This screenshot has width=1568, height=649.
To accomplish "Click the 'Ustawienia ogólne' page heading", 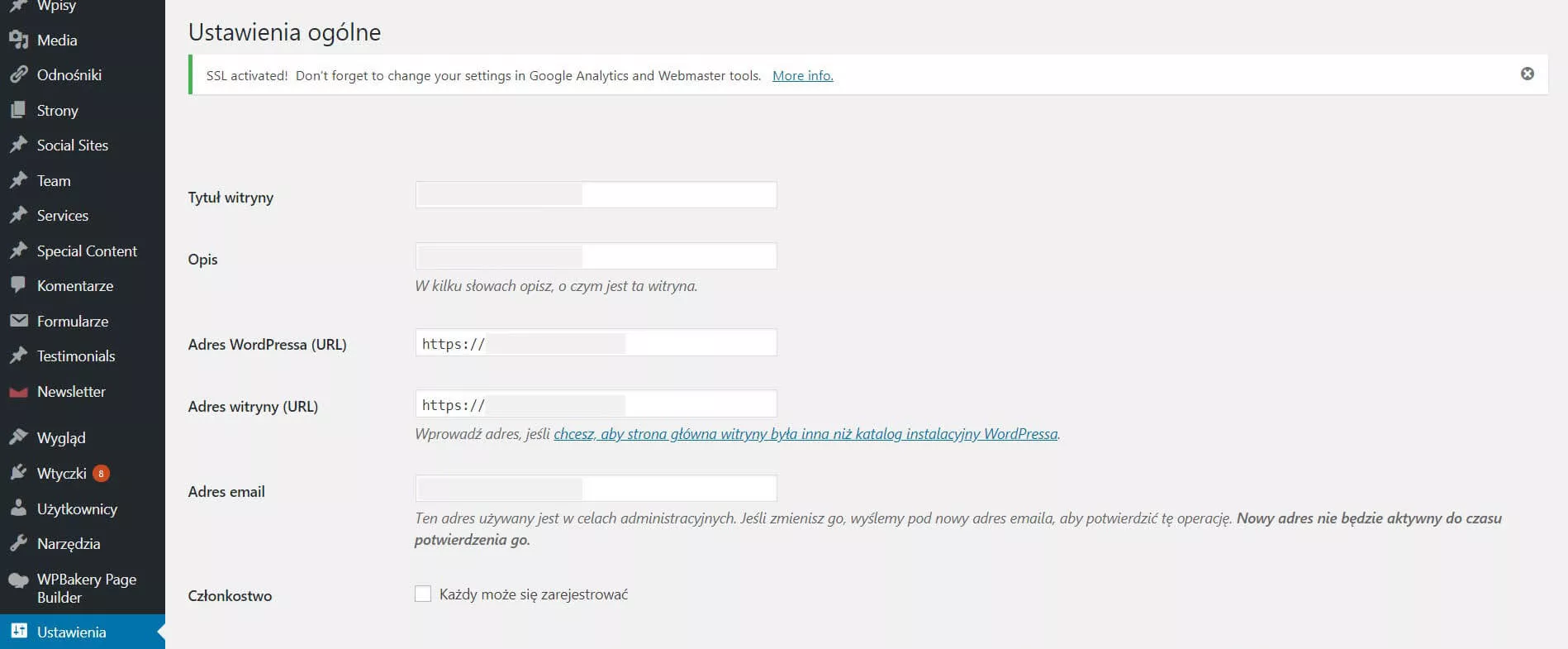I will pos(284,32).
